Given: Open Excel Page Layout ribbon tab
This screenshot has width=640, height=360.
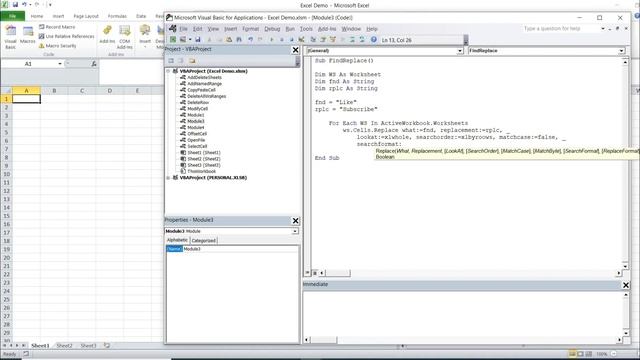Looking at the screenshot, I should (x=86, y=16).
